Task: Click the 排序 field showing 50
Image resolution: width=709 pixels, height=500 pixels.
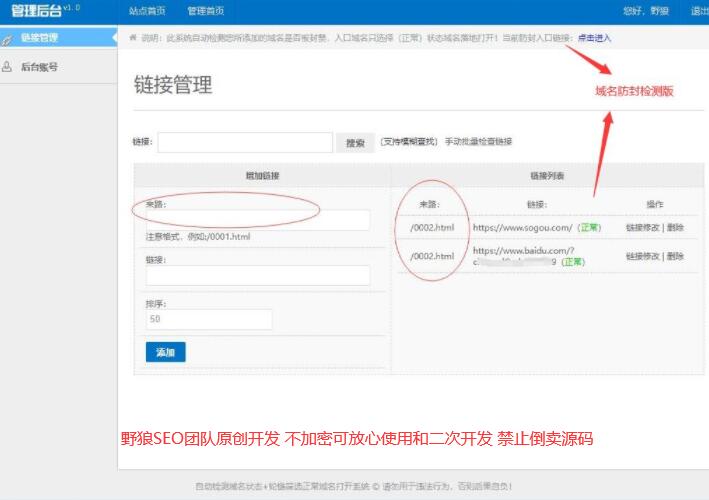Action: [x=209, y=319]
